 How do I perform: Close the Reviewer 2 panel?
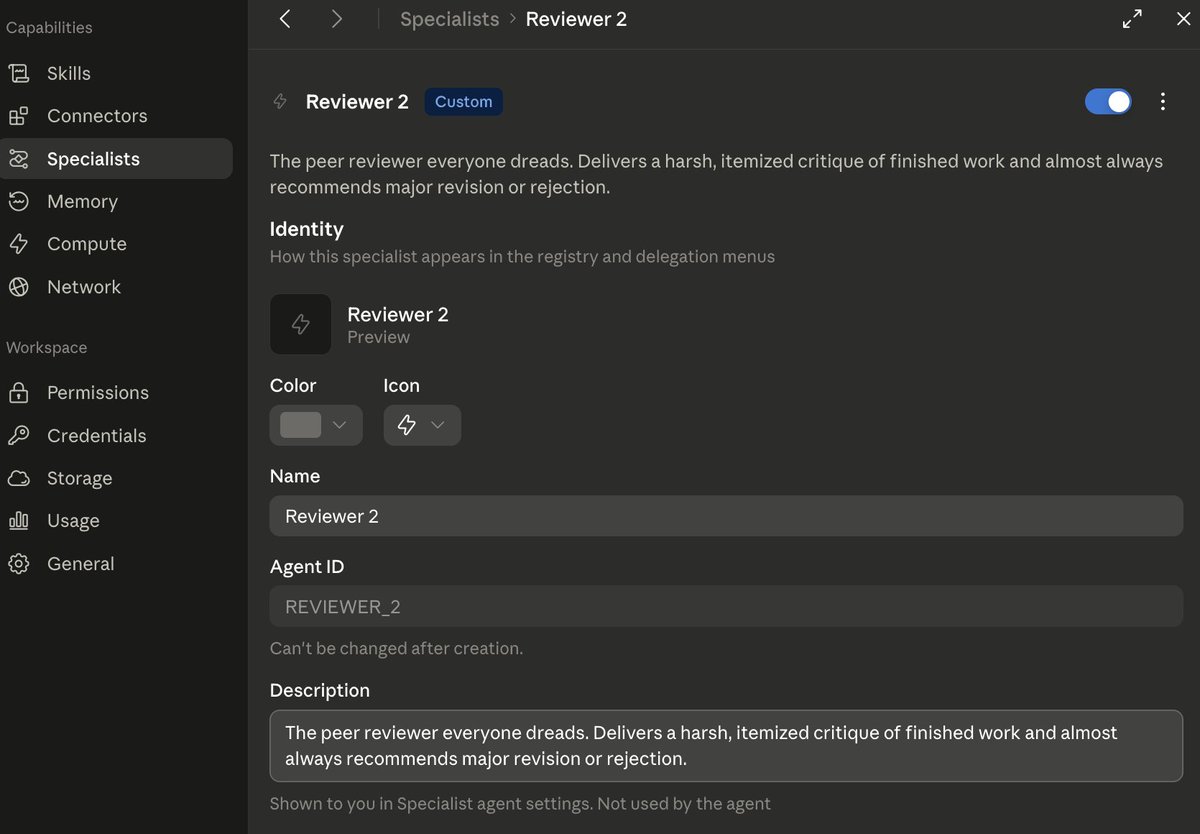[1183, 19]
